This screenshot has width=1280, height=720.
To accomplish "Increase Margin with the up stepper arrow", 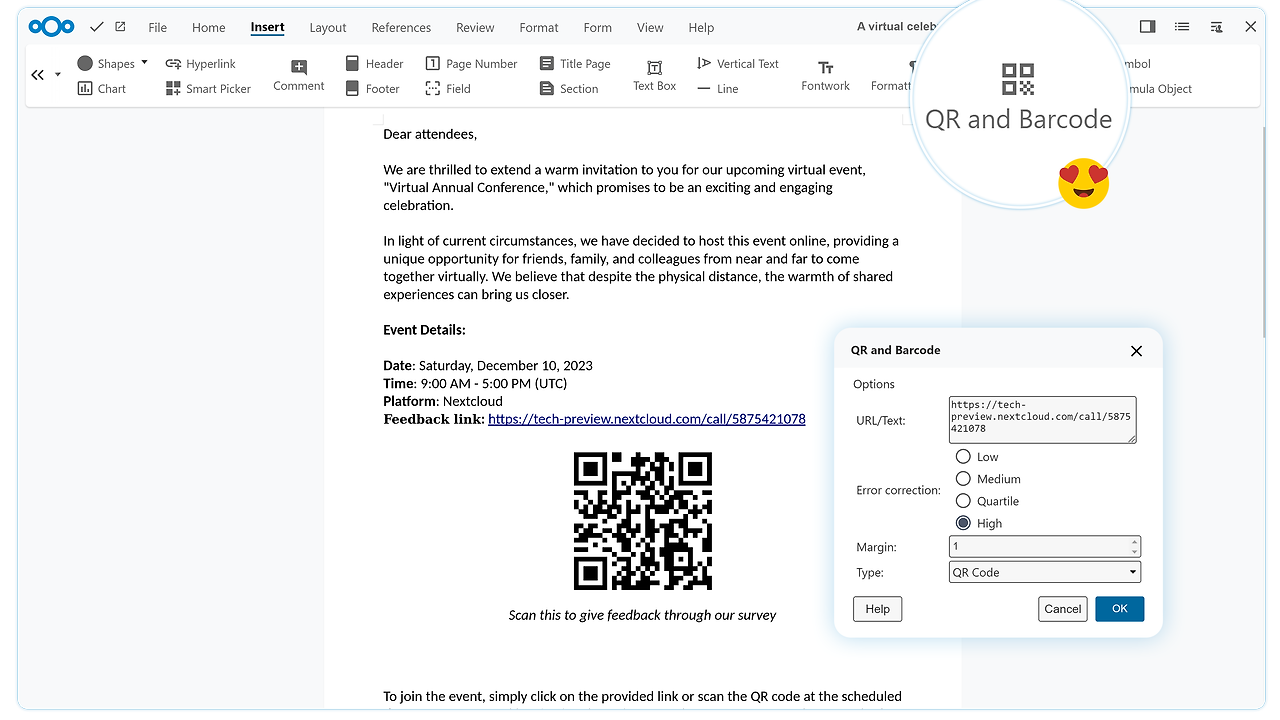I will 1134,542.
